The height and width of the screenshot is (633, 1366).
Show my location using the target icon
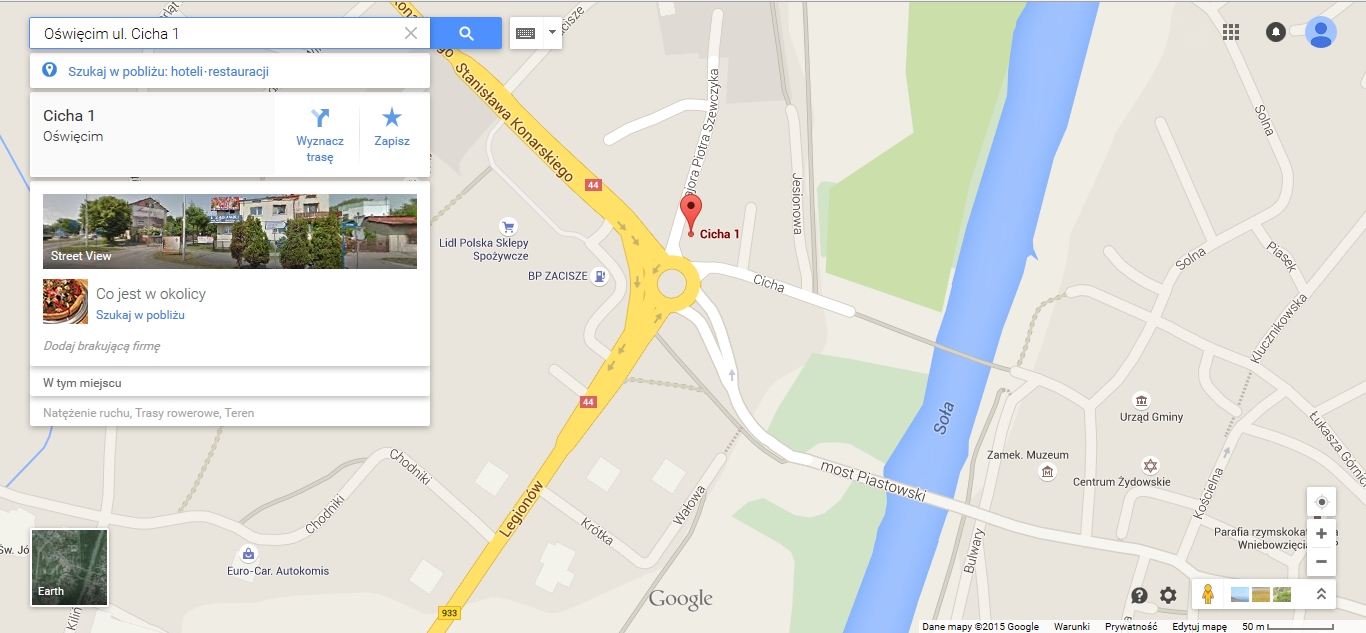pyautogui.click(x=1321, y=502)
